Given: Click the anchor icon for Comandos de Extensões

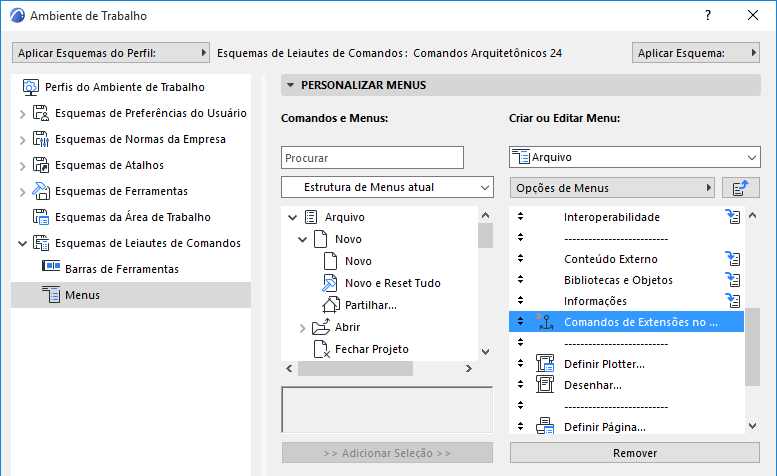Looking at the screenshot, I should point(546,321).
